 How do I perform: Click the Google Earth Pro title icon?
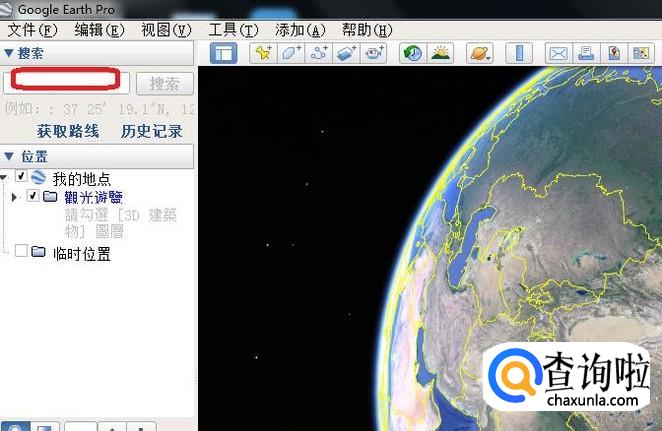(x=6, y=9)
